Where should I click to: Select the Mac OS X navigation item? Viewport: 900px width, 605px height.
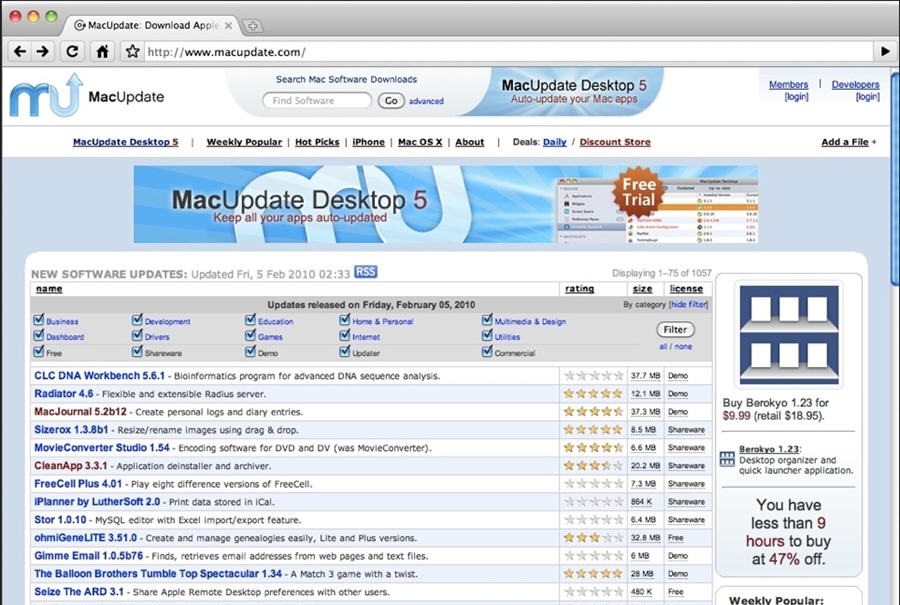tap(419, 142)
